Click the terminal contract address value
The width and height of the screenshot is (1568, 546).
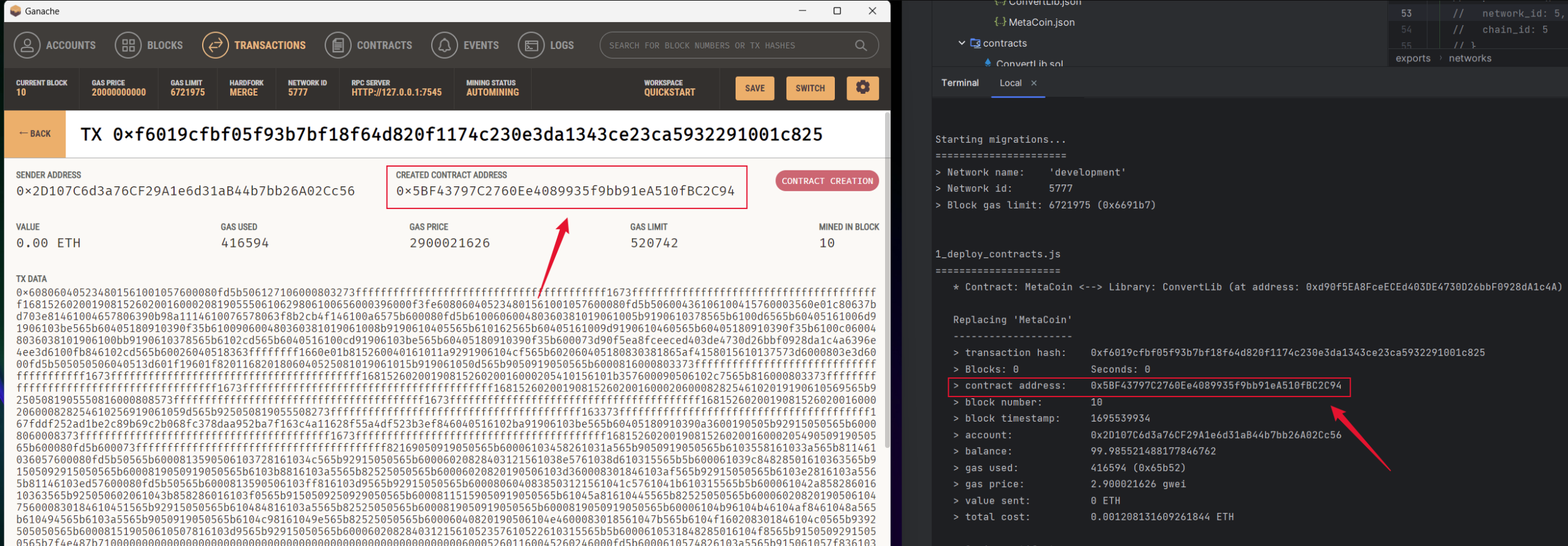coord(1216,386)
